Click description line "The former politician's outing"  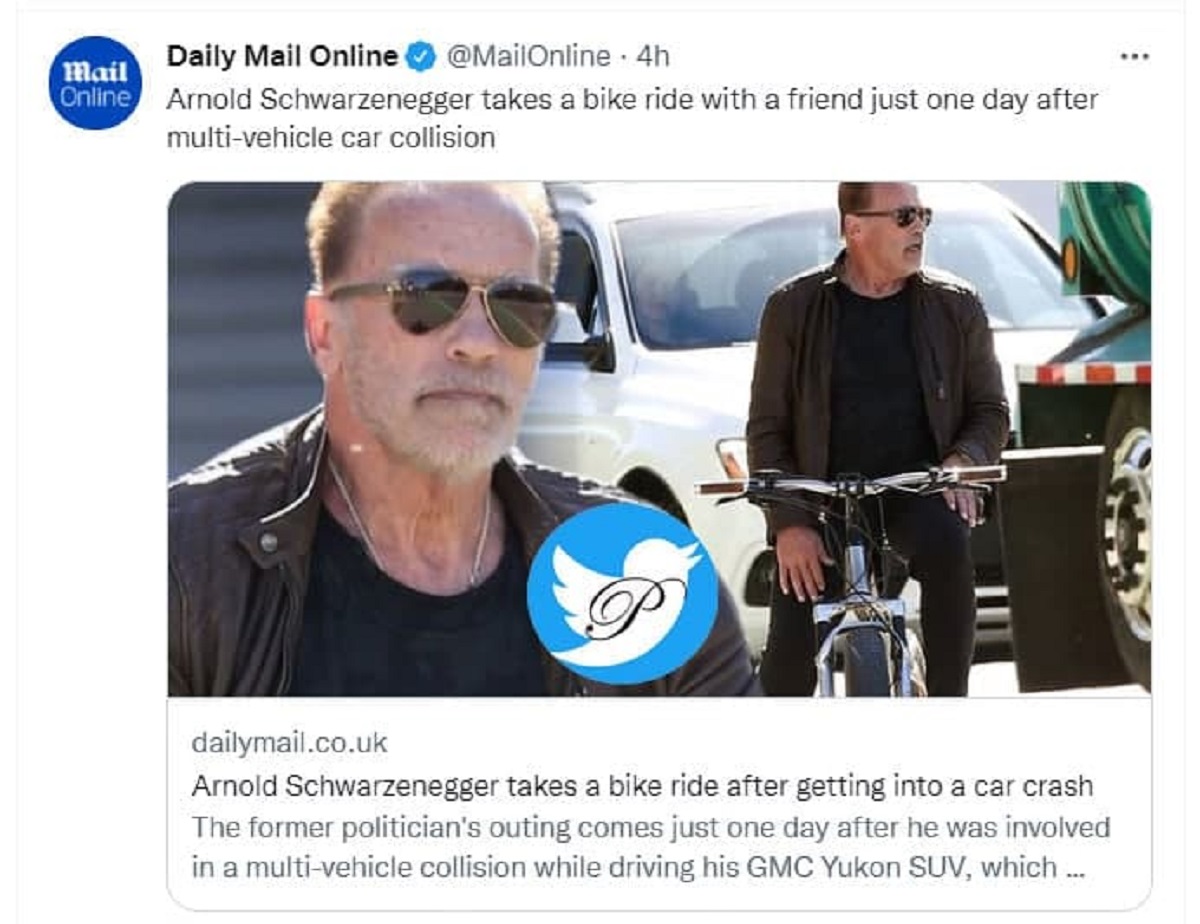coord(650,828)
